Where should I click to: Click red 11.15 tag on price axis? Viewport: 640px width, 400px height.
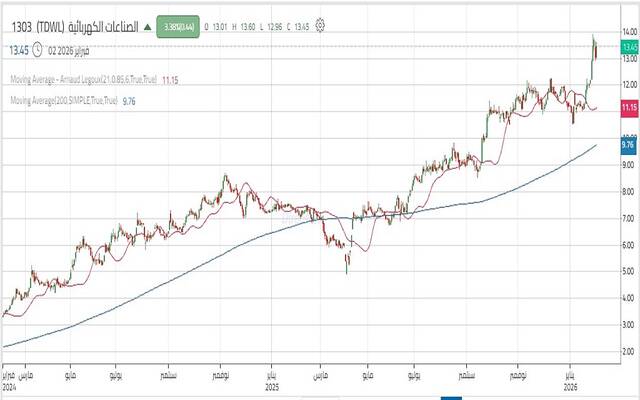coord(629,106)
